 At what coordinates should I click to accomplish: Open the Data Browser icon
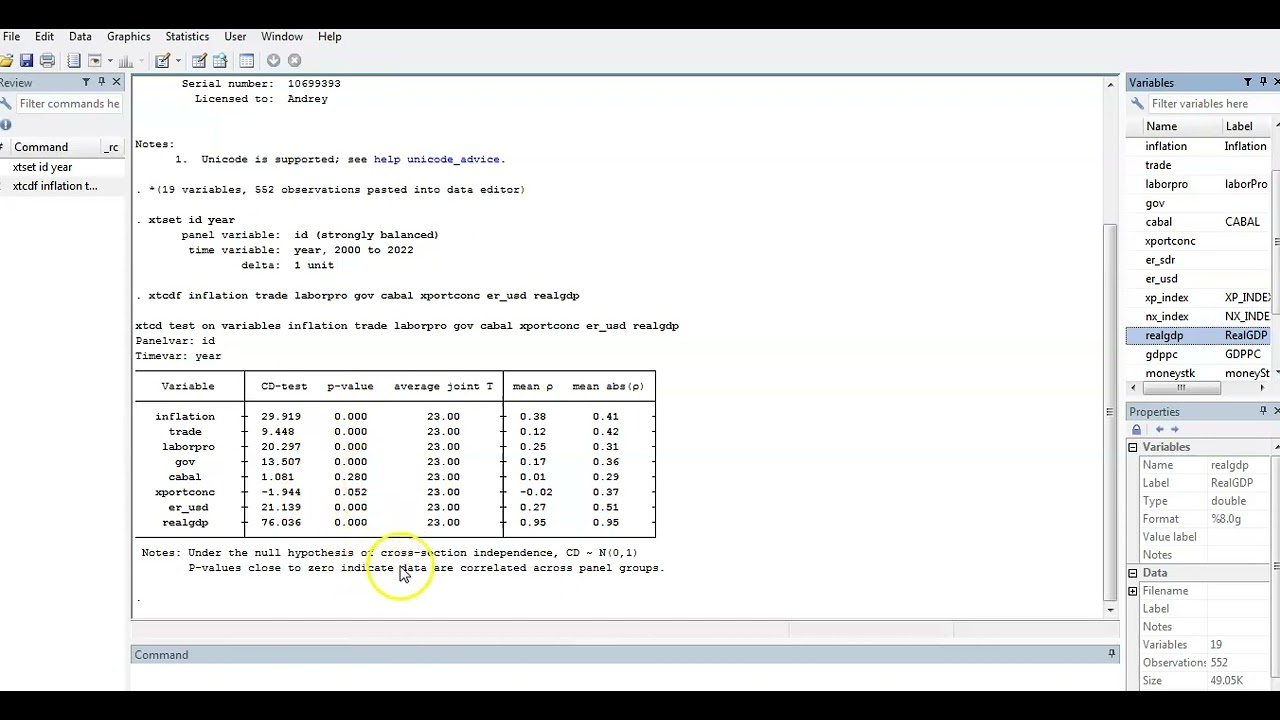pos(220,61)
